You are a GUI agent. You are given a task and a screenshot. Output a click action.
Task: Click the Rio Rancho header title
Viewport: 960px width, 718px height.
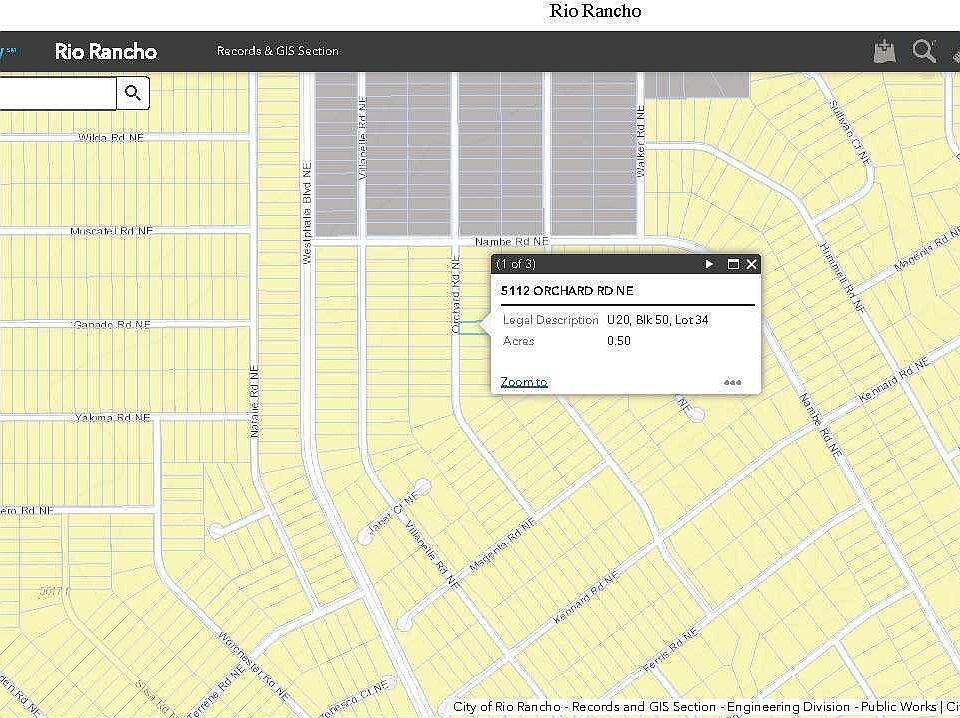tap(106, 51)
